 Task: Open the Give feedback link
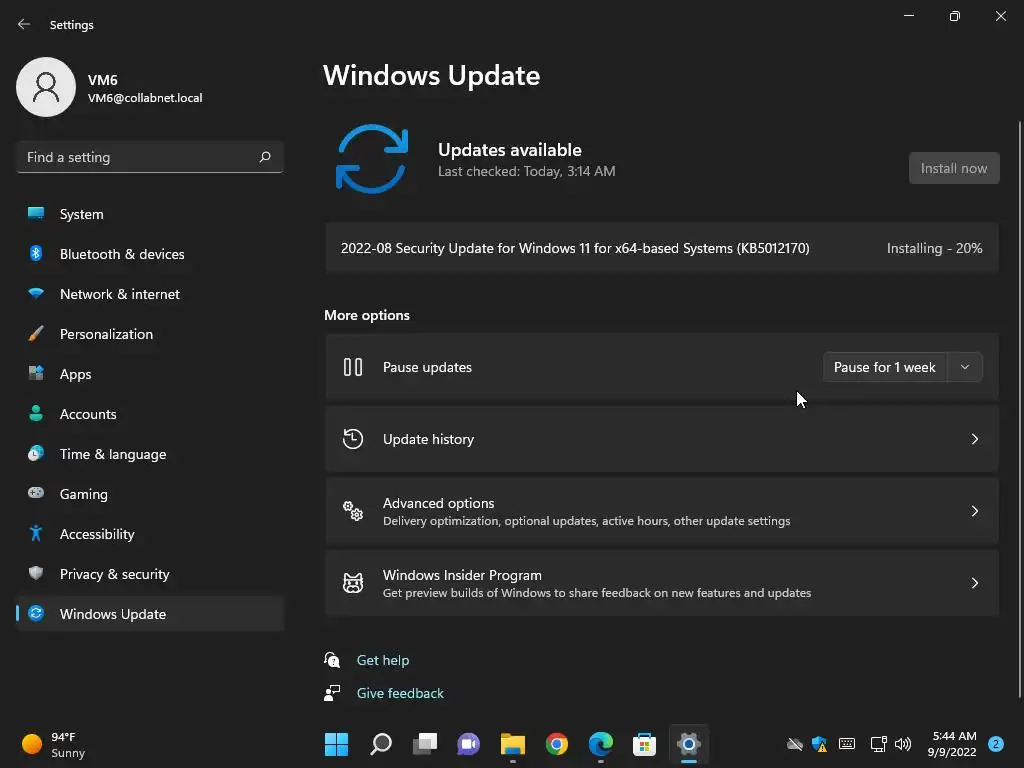pos(400,693)
